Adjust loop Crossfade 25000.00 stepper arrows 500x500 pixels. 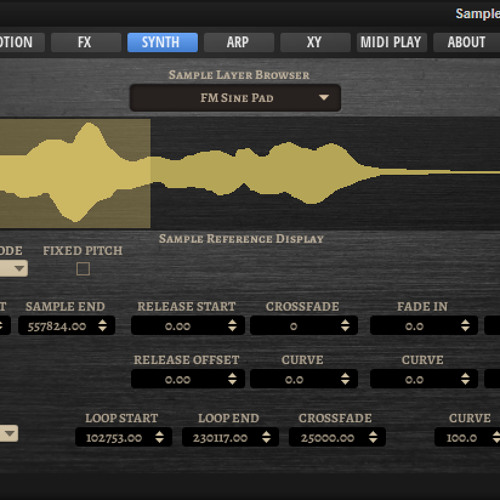(373, 437)
